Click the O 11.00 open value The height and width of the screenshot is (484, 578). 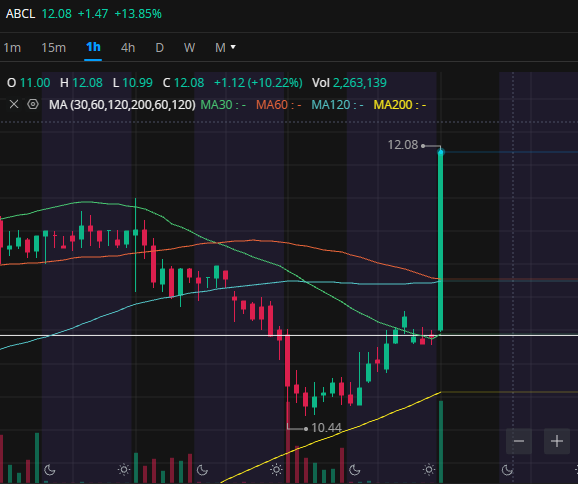28,83
